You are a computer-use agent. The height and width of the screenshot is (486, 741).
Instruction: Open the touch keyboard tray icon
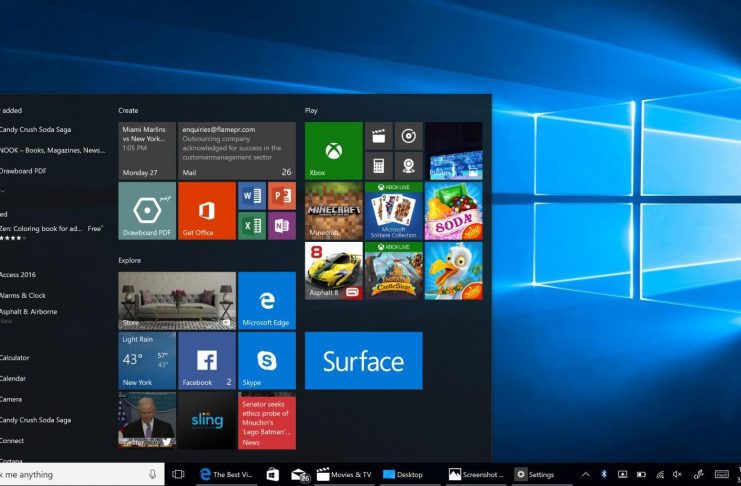pos(722,474)
